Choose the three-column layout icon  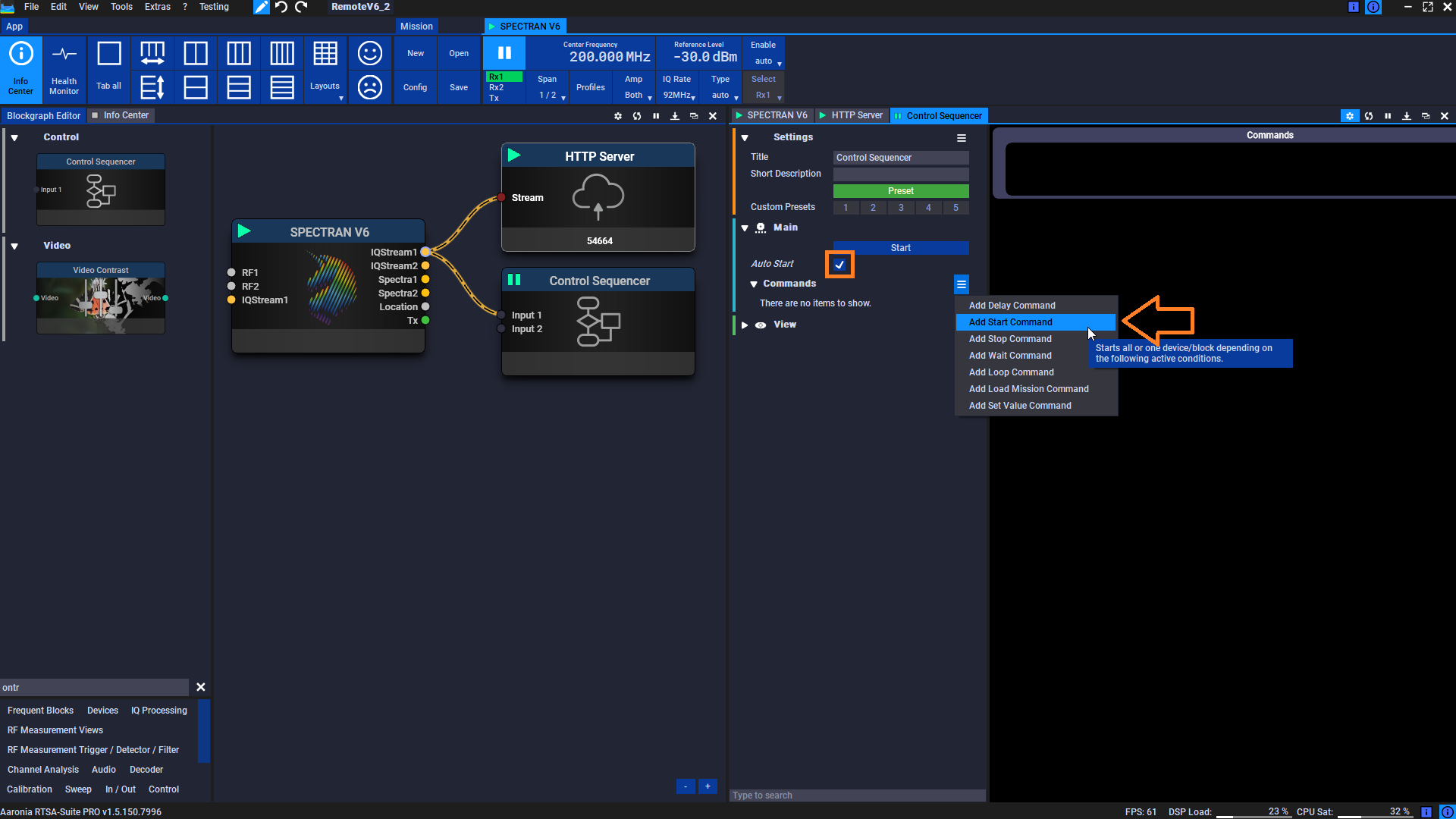pyautogui.click(x=239, y=53)
